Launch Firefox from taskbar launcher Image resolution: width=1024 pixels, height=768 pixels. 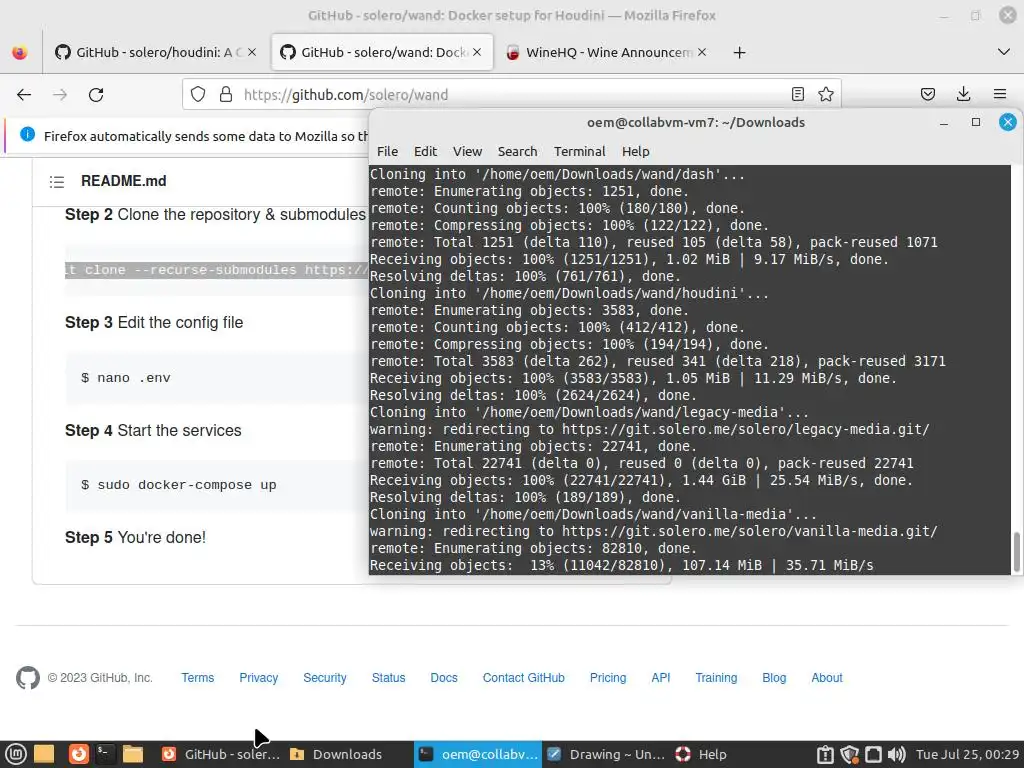(79, 754)
